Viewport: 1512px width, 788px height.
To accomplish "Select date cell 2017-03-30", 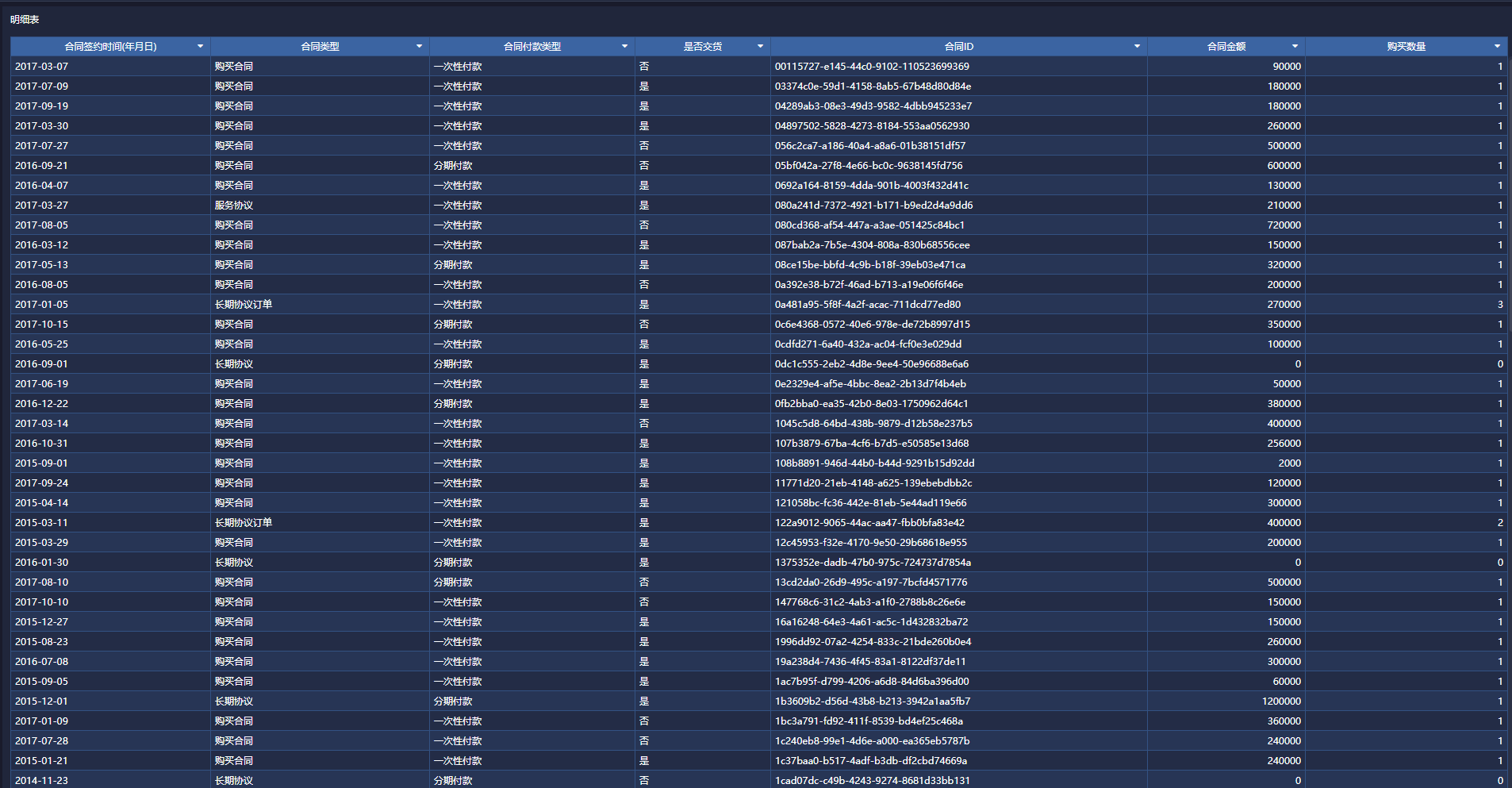I will [x=110, y=126].
